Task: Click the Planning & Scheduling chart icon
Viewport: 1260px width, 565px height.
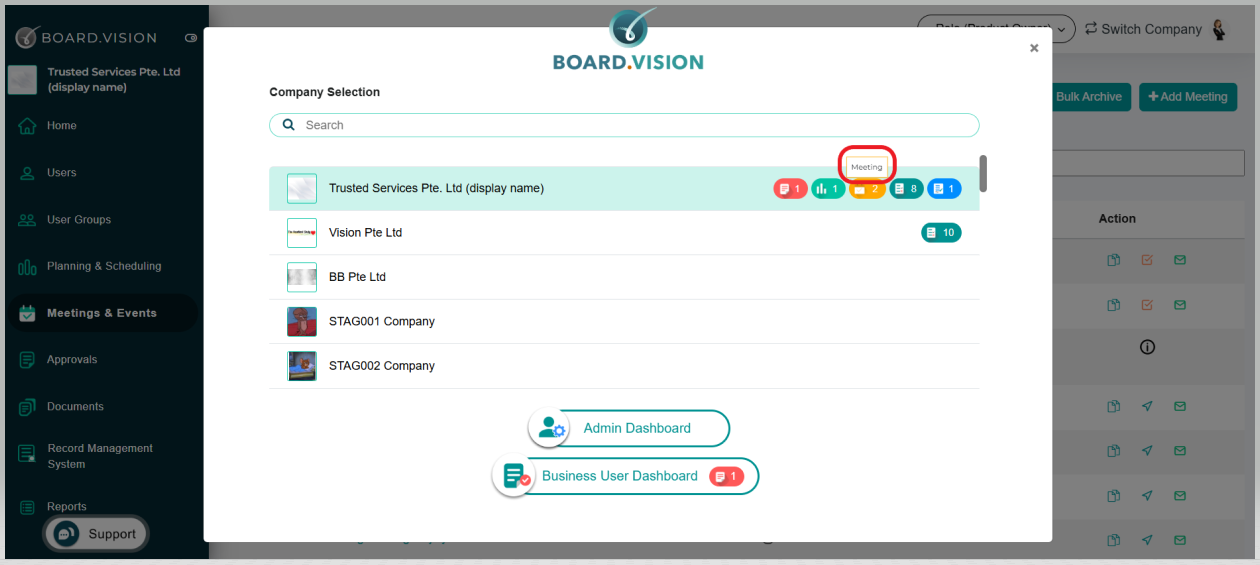Action: coord(27,267)
